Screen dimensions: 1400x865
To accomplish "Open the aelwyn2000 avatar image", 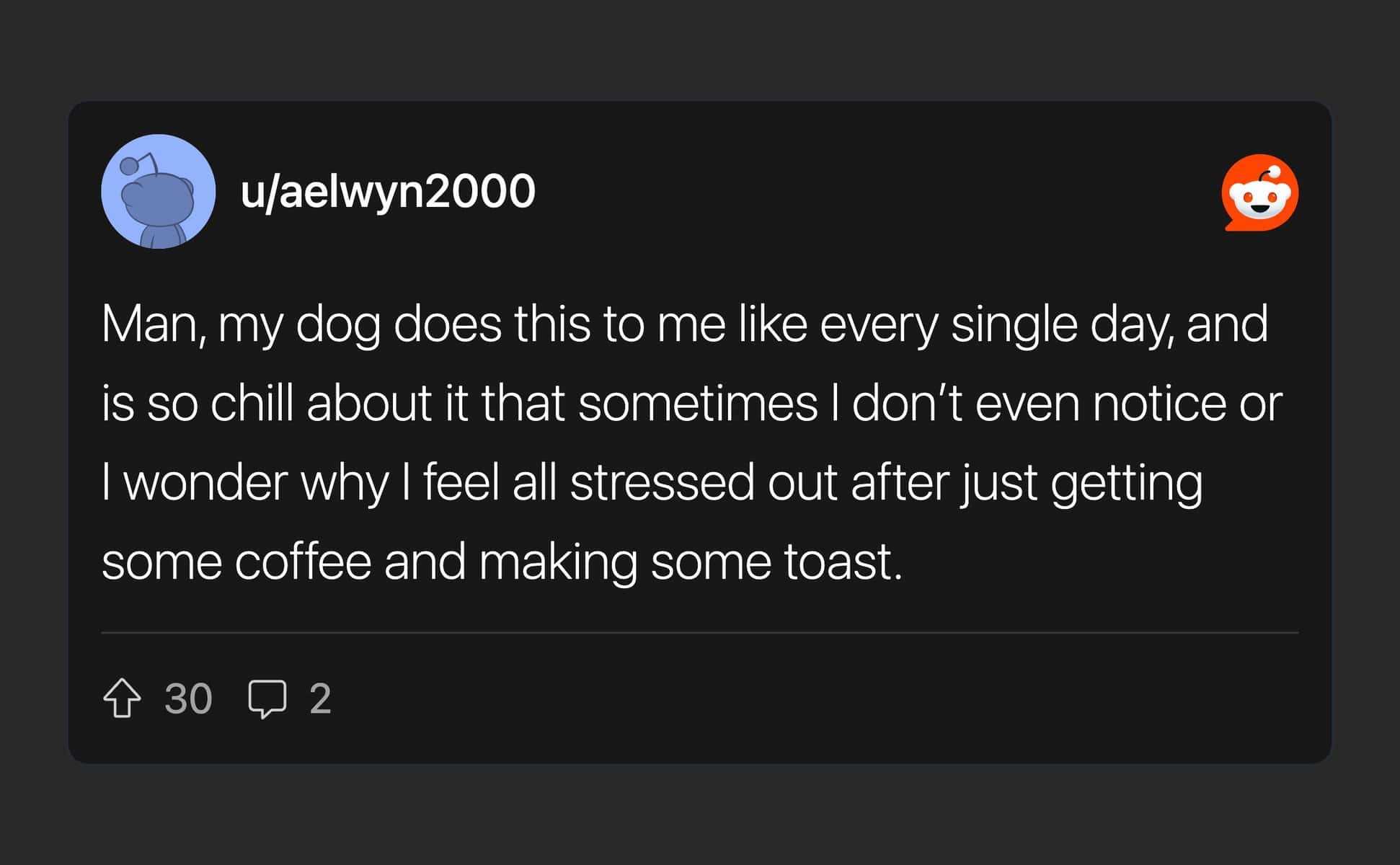I will click(x=159, y=192).
